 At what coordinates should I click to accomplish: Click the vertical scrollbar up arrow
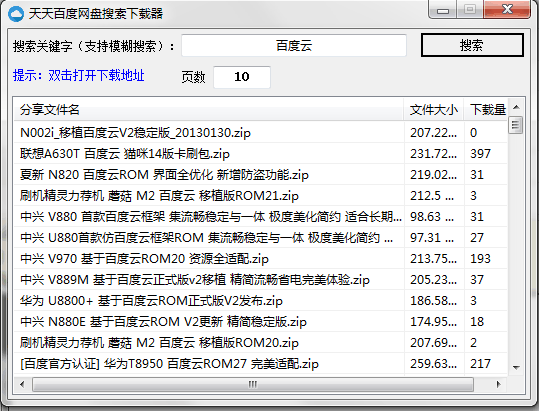[x=516, y=107]
